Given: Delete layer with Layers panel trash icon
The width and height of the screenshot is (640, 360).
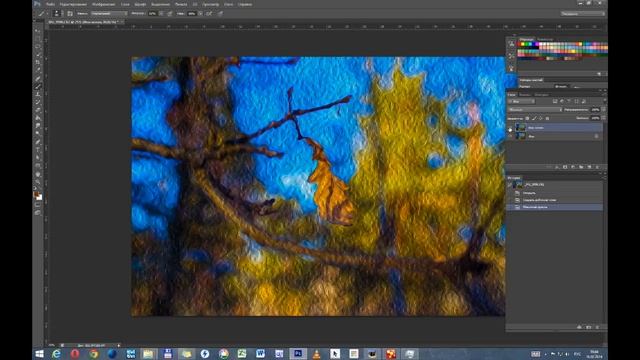Looking at the screenshot, I should point(597,167).
